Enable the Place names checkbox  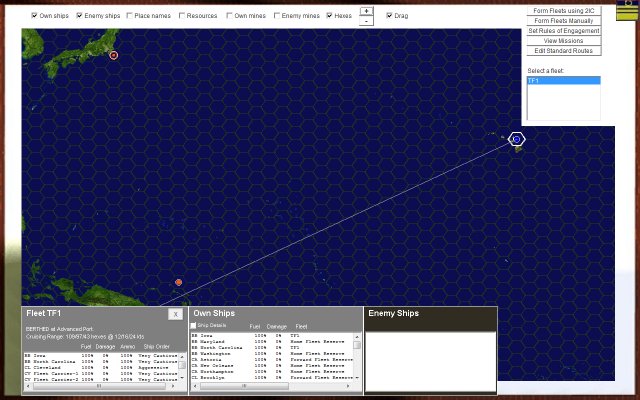(x=130, y=16)
